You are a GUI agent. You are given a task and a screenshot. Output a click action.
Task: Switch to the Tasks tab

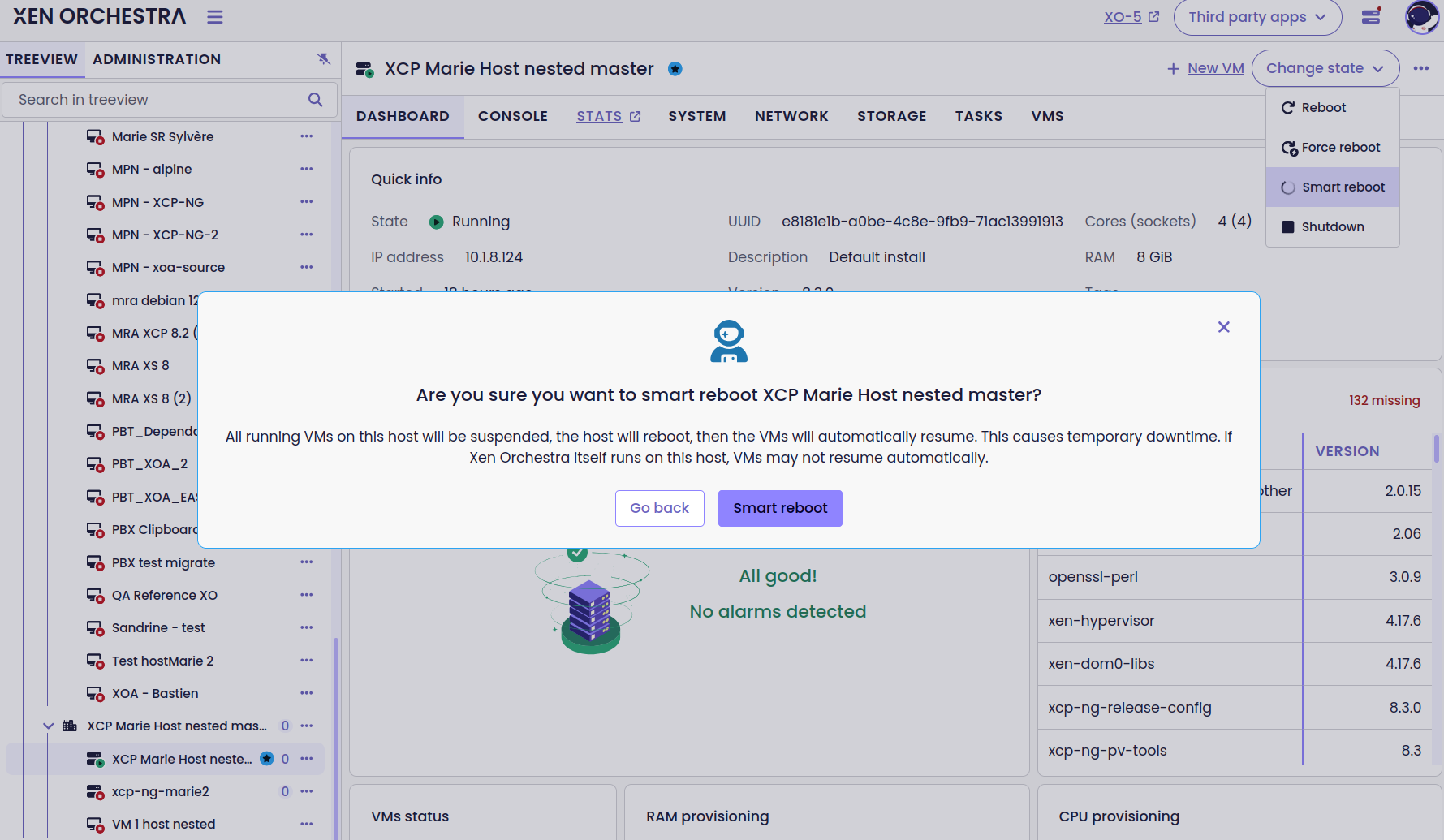click(979, 116)
